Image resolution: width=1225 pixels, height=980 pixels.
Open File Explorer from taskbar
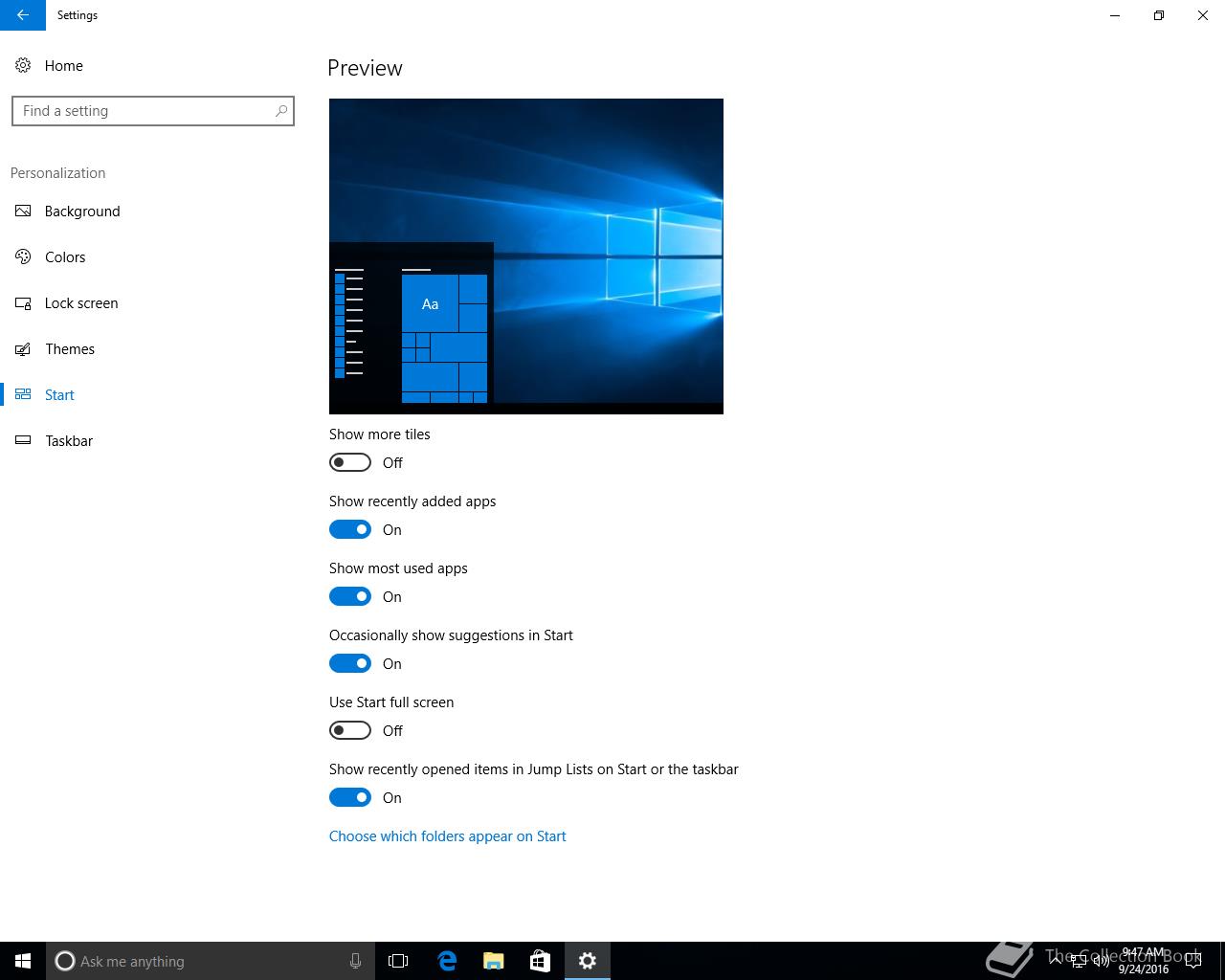494,961
